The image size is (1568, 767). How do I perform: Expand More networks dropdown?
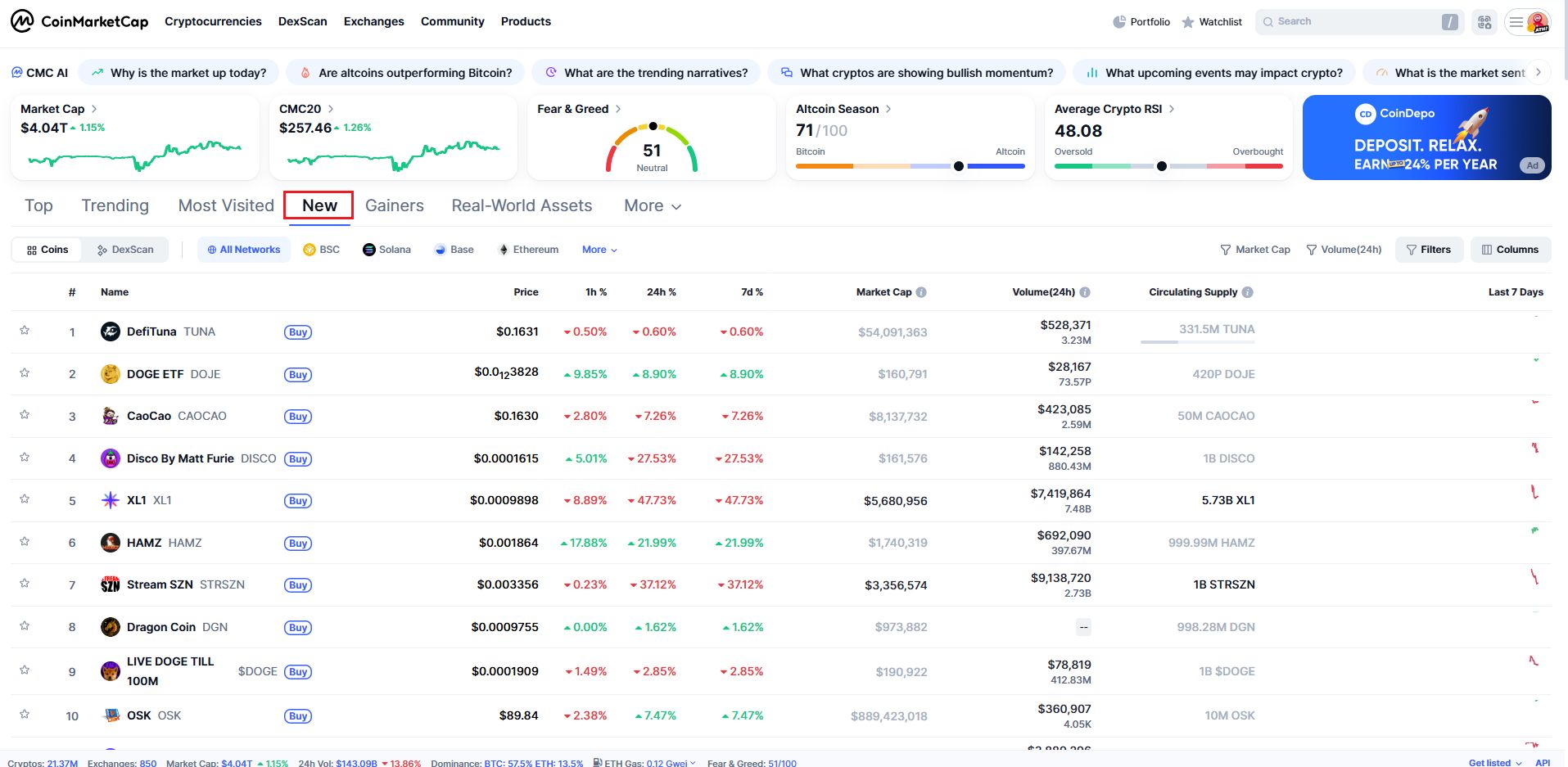click(599, 250)
